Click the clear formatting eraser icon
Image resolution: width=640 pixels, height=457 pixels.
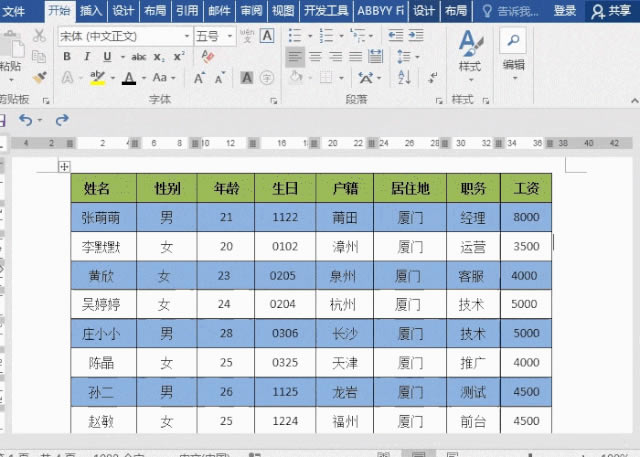pos(208,56)
